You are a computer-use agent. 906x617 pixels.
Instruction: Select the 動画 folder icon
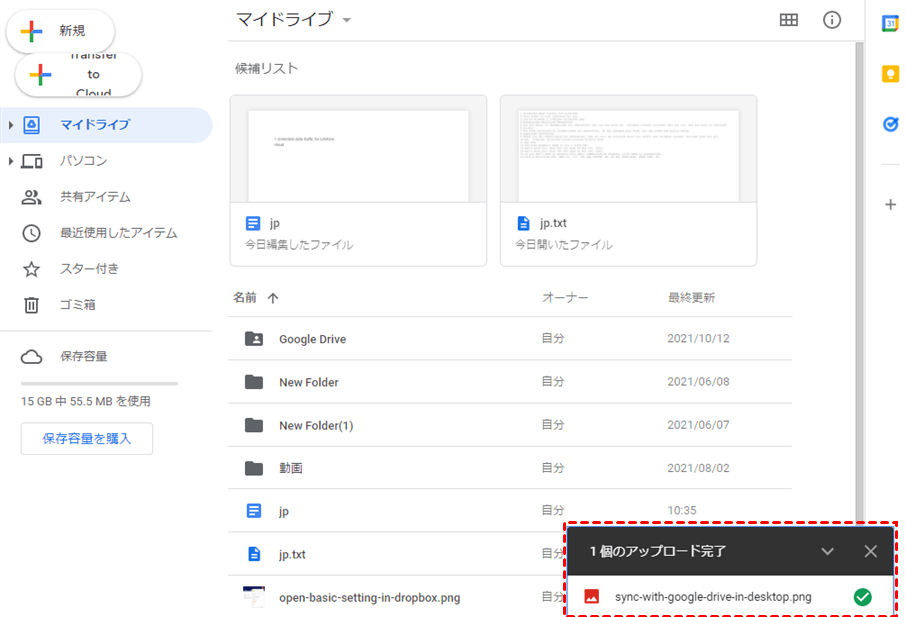click(254, 468)
